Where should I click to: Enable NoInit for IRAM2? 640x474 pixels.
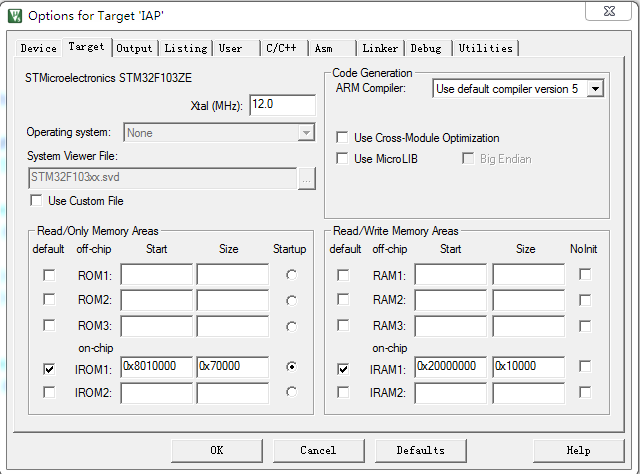click(585, 392)
